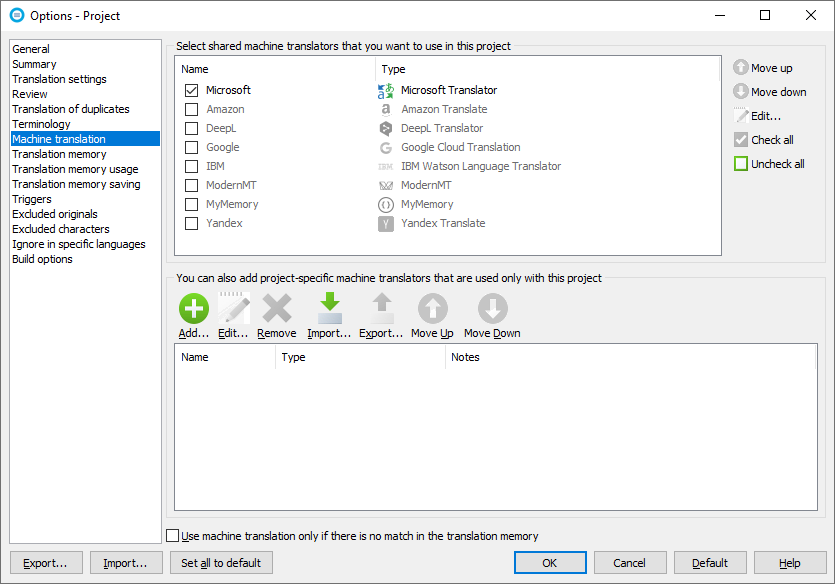Enable the Amazon translator checkbox
Image resolution: width=835 pixels, height=584 pixels.
coord(191,110)
